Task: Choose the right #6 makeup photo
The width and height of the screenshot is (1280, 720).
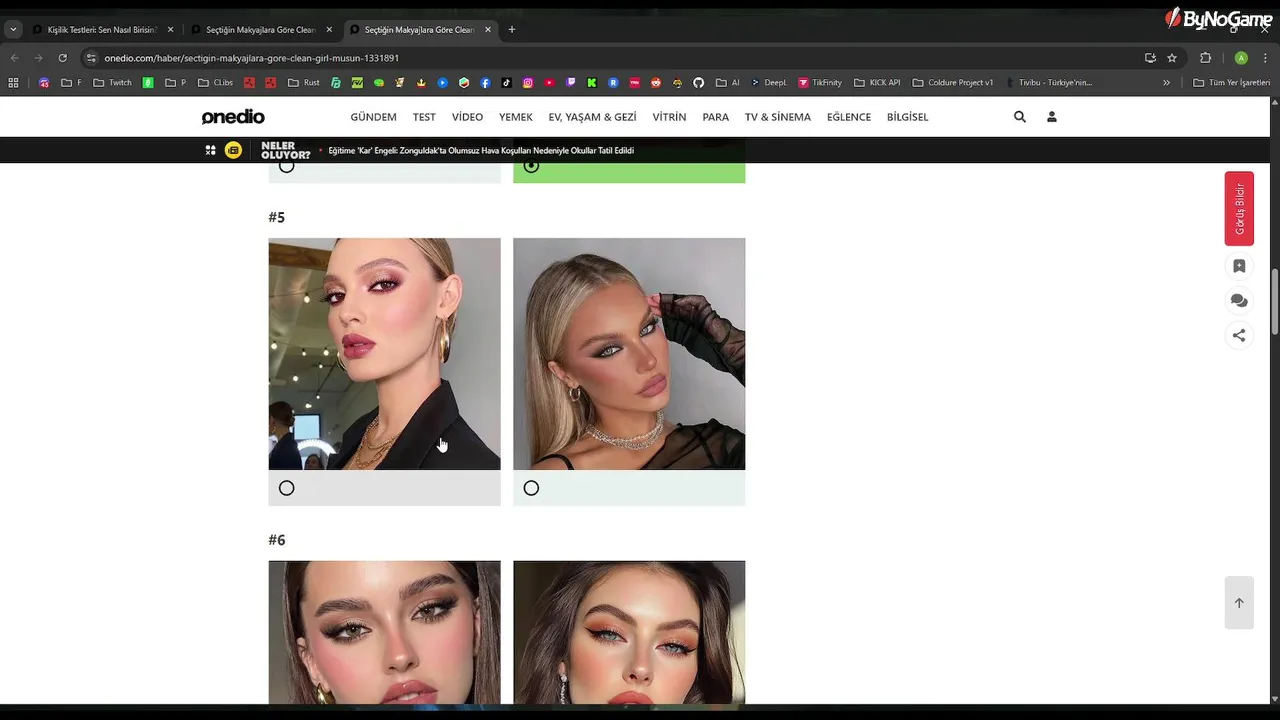Action: pos(629,633)
